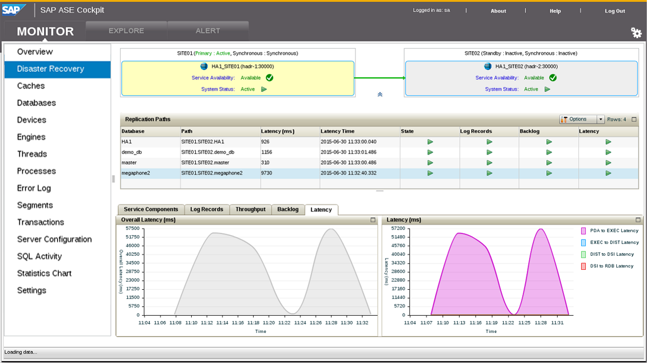Click DSI to RDB Latency legend swatch
Screen dimensions: 647x363
click(x=583, y=266)
